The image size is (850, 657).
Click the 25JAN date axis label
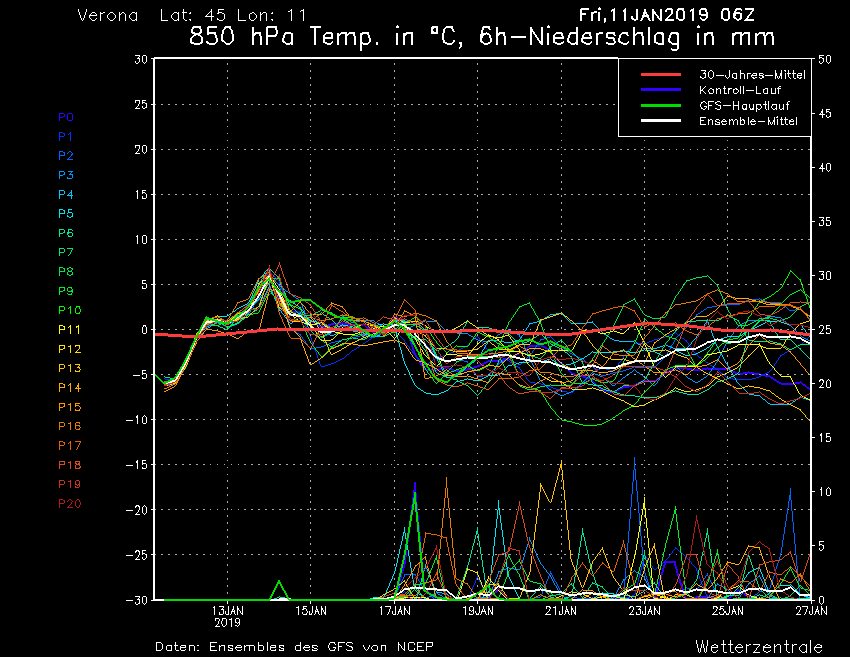tap(727, 609)
